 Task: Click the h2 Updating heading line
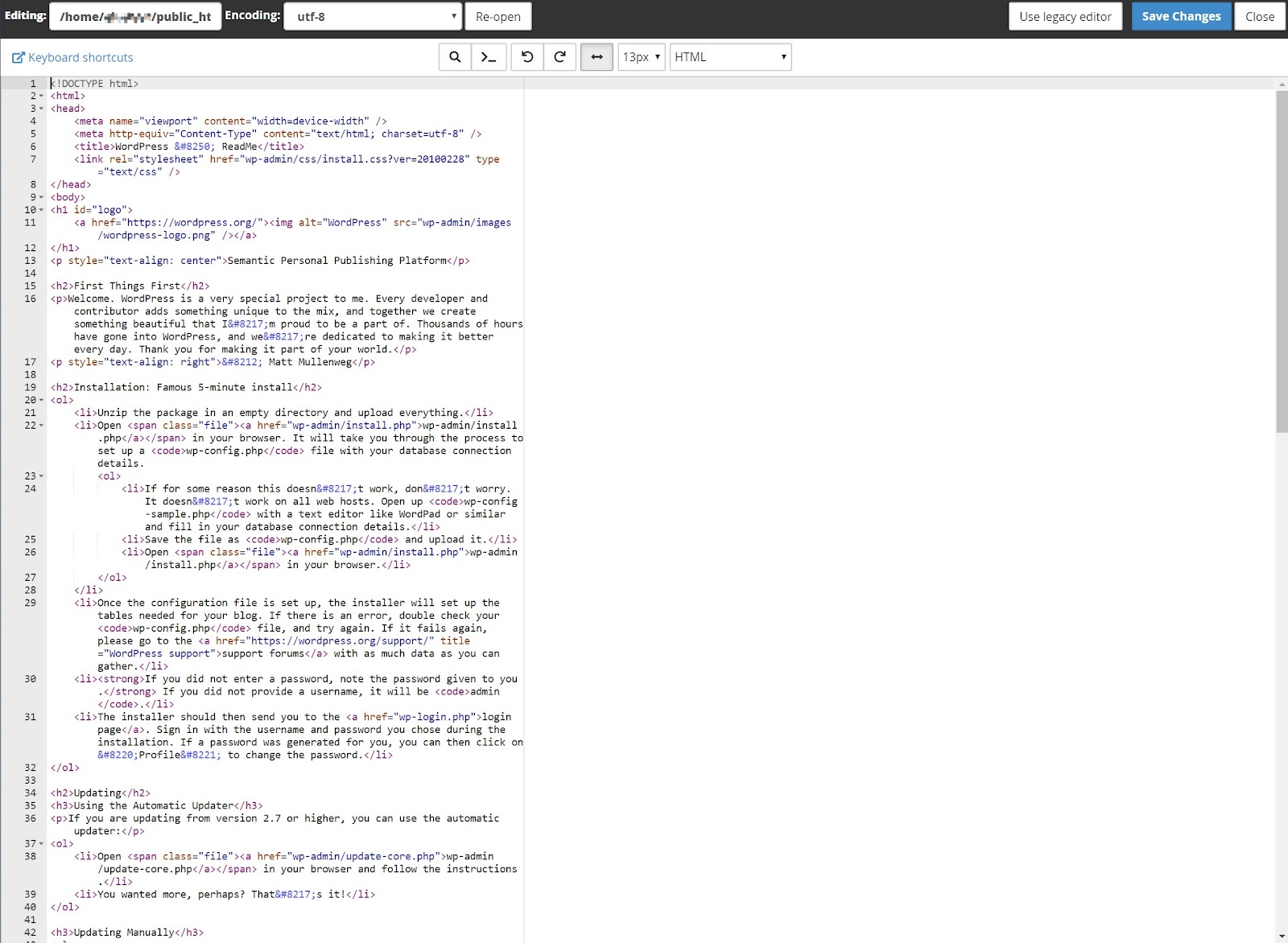(x=101, y=793)
